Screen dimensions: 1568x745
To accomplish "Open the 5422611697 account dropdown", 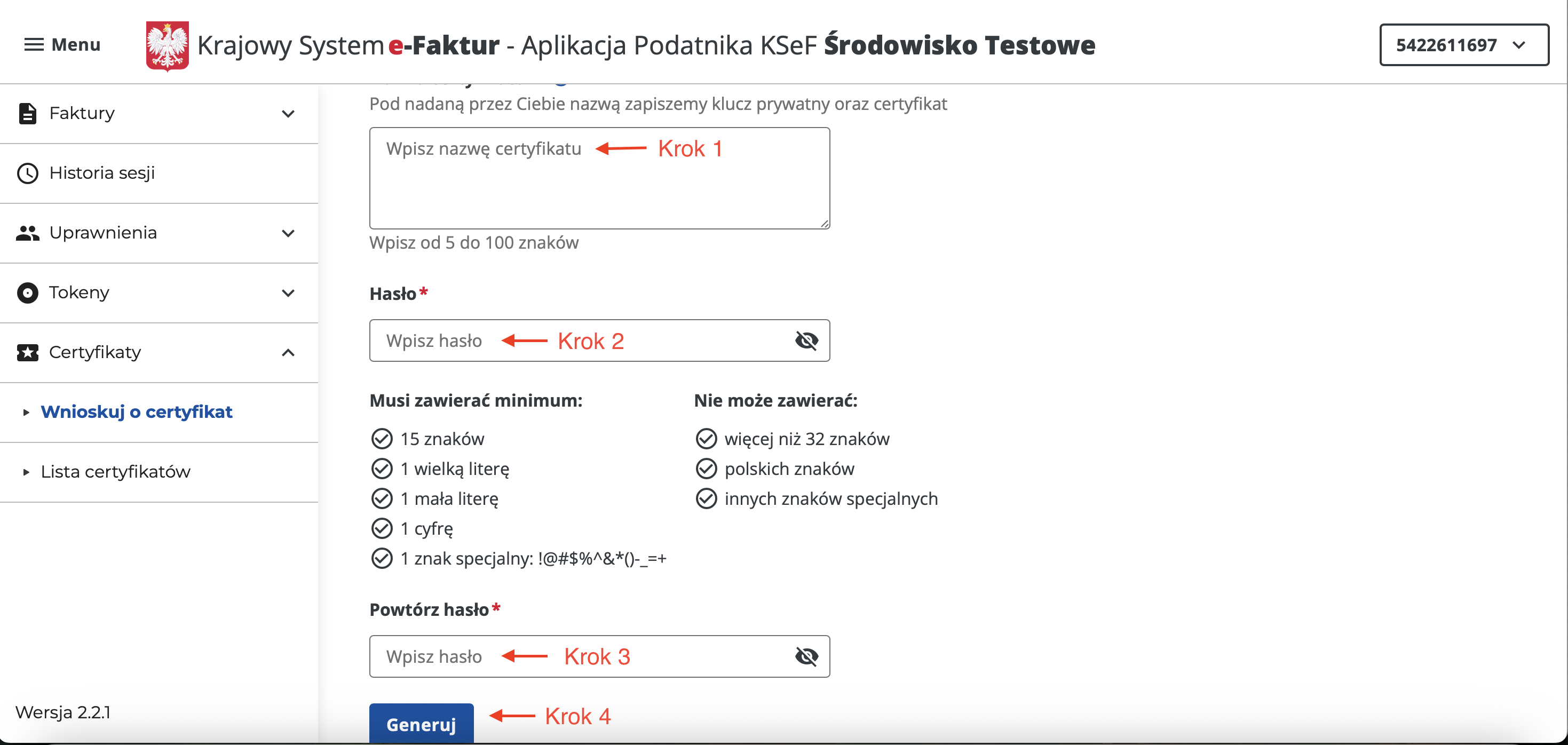I will coord(1463,45).
